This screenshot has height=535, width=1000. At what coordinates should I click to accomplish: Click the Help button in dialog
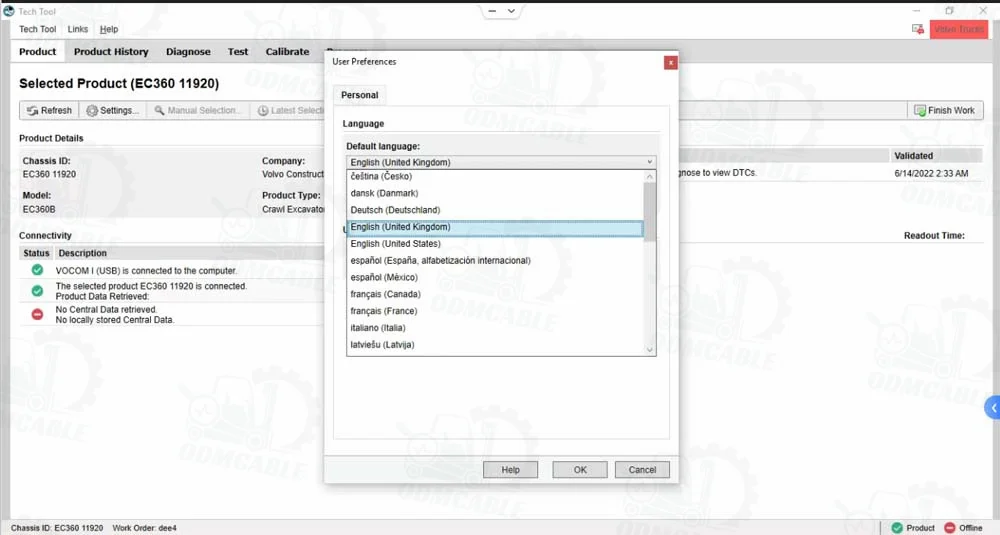pyautogui.click(x=510, y=470)
